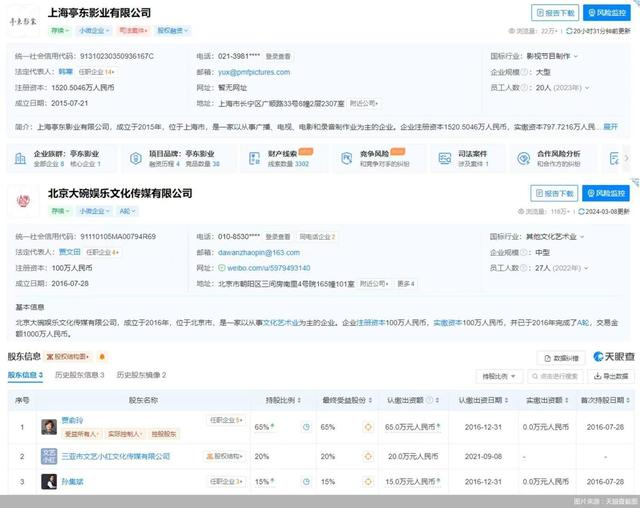Click orange bell icon beside 股权结构图

click(102, 357)
